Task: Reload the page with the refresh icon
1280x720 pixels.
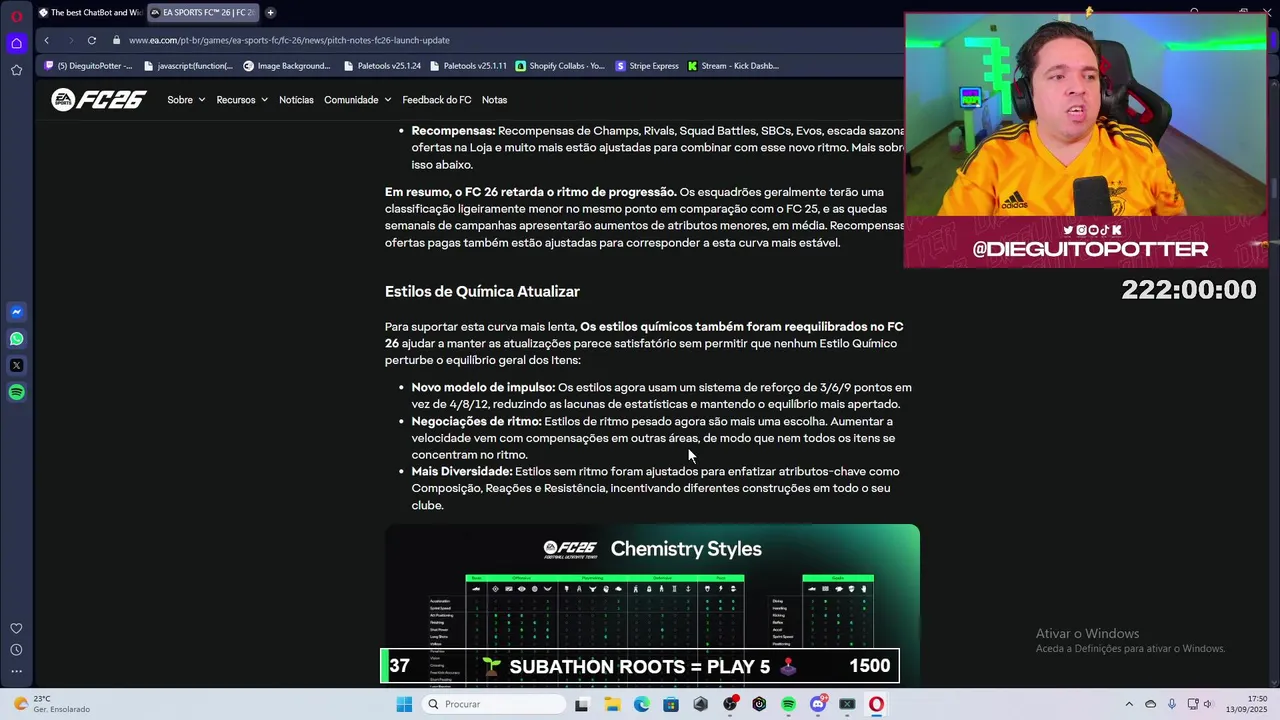Action: click(x=91, y=40)
